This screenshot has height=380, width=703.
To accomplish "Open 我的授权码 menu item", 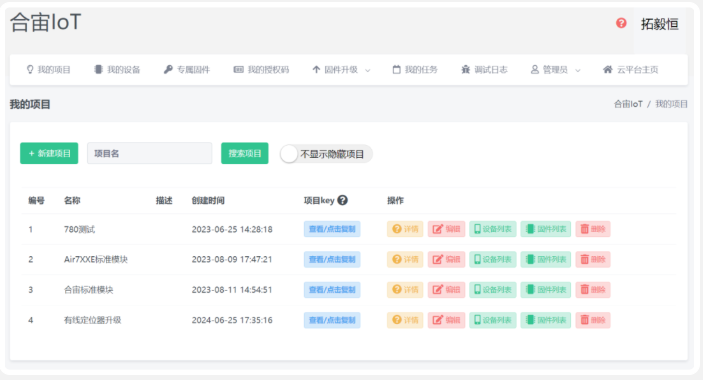I will pos(261,69).
